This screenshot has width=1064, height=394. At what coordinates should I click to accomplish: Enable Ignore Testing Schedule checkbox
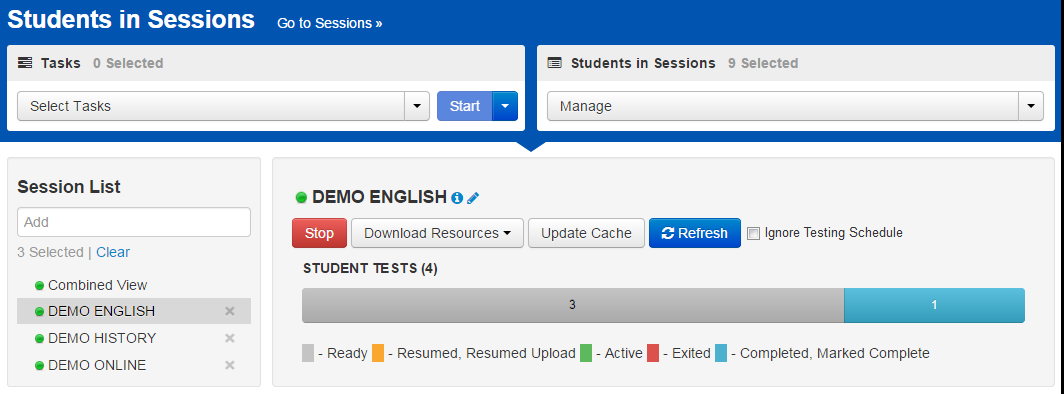click(x=753, y=233)
